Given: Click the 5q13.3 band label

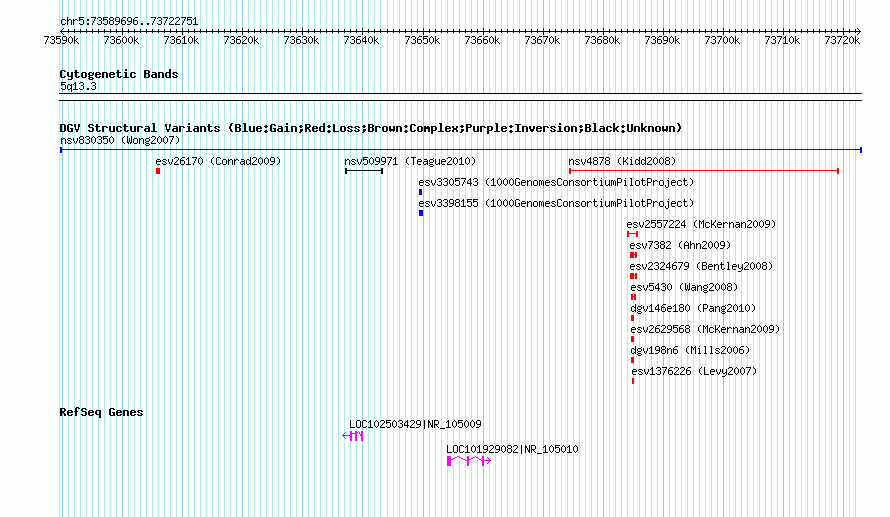Looking at the screenshot, I should coord(78,86).
